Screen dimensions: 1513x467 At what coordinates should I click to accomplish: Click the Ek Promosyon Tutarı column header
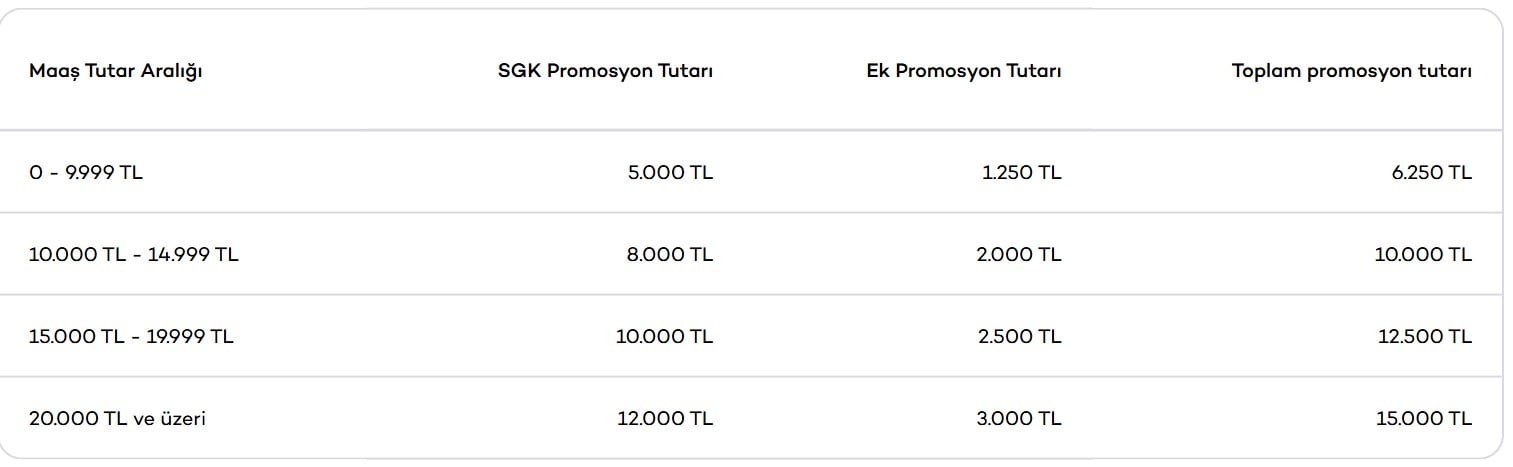point(964,71)
